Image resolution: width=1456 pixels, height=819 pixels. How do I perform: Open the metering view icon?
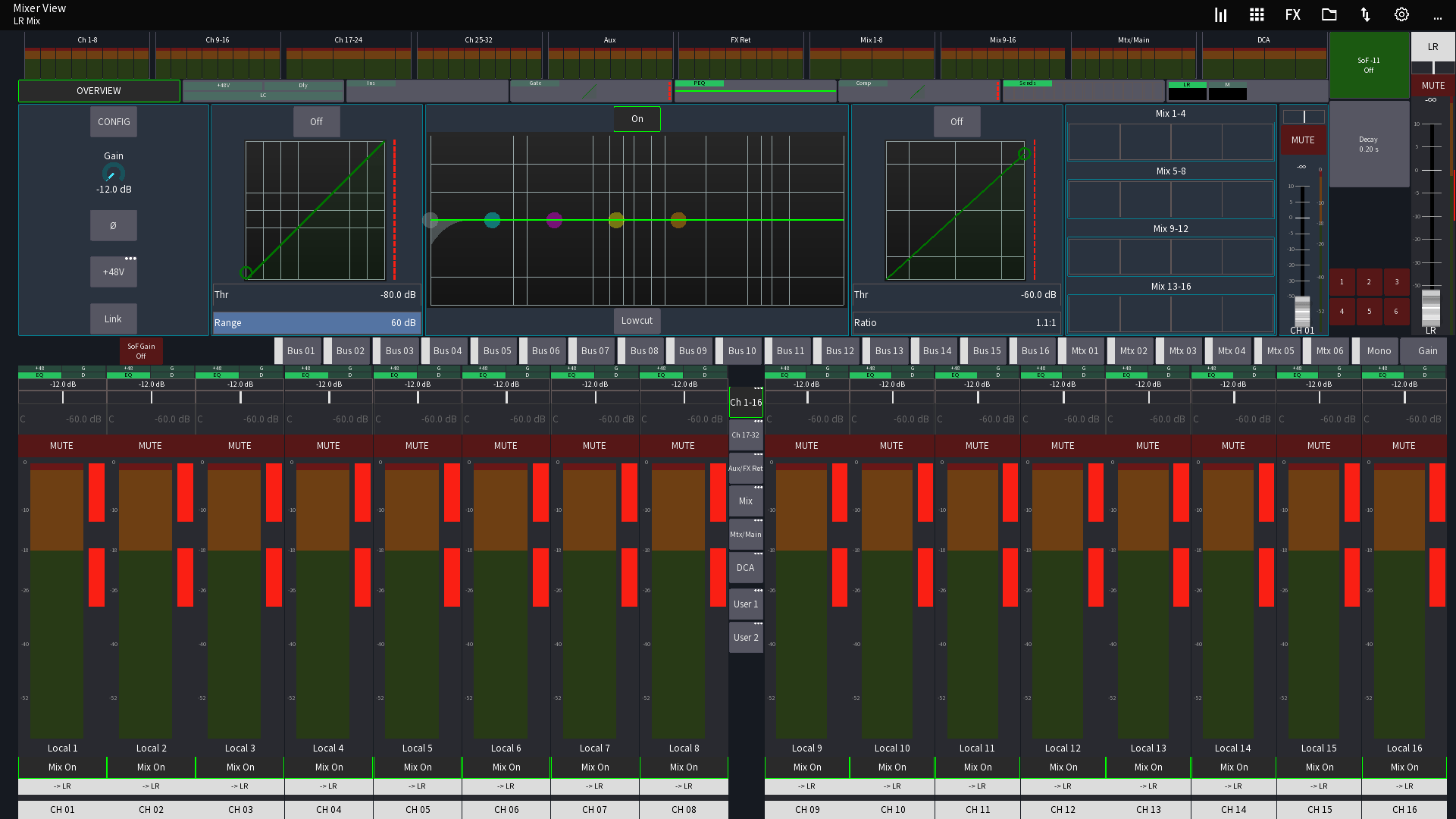[1220, 14]
